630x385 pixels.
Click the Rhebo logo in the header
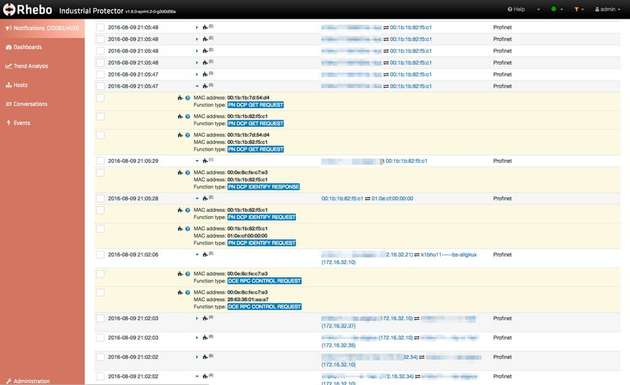27,9
